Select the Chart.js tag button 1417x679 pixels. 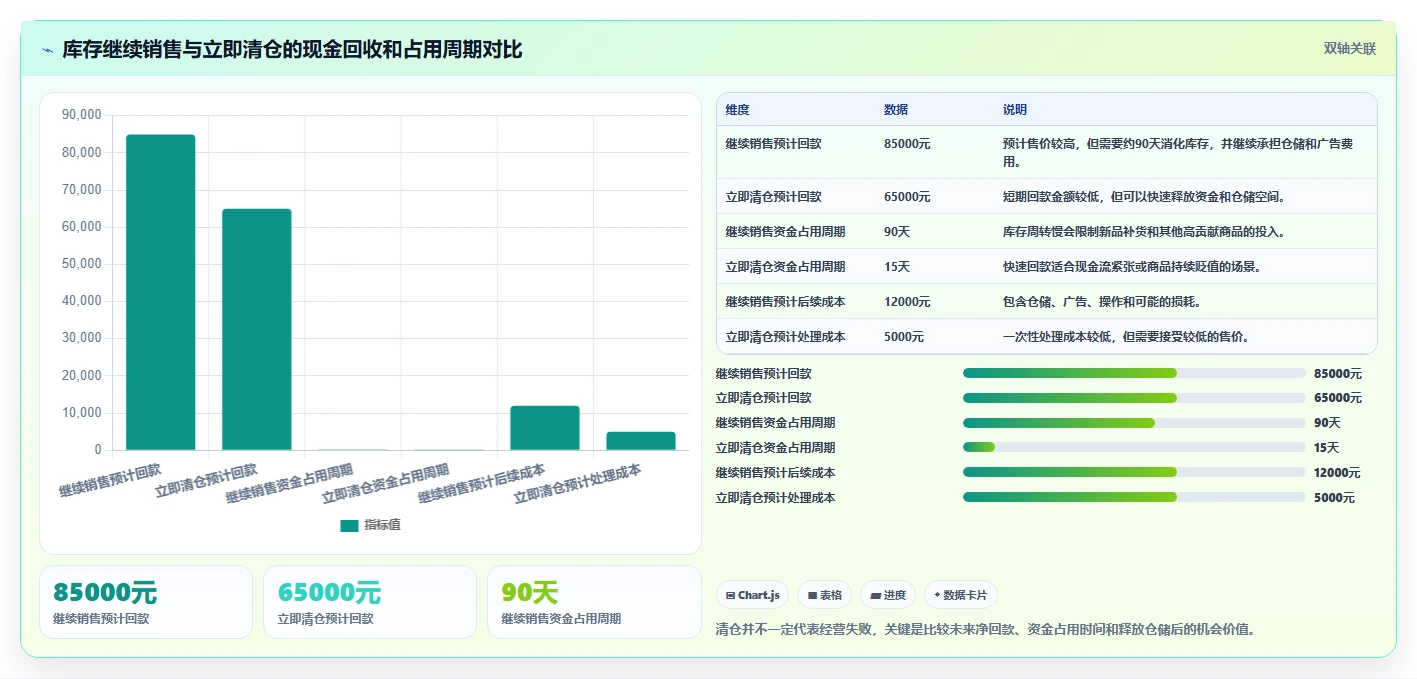[752, 595]
